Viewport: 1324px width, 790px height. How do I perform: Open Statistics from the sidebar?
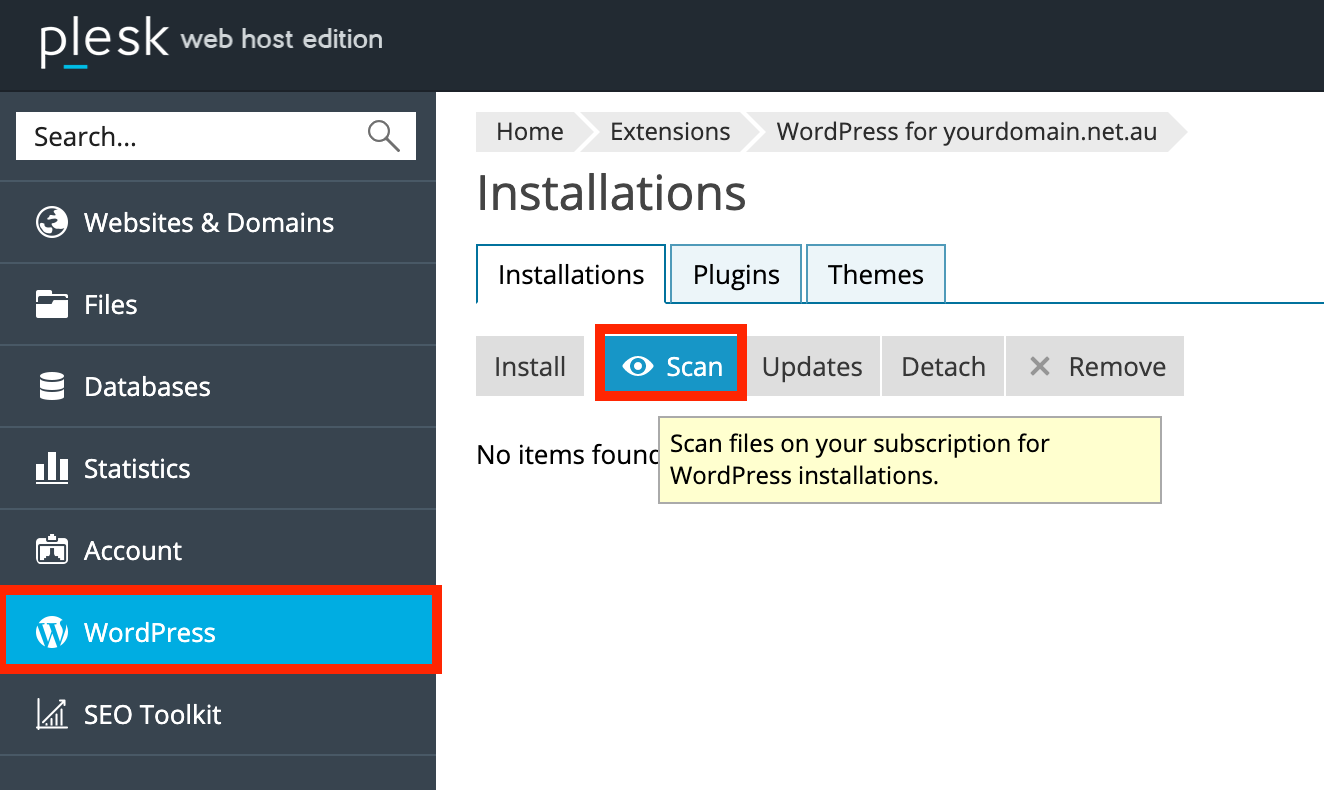pos(218,468)
